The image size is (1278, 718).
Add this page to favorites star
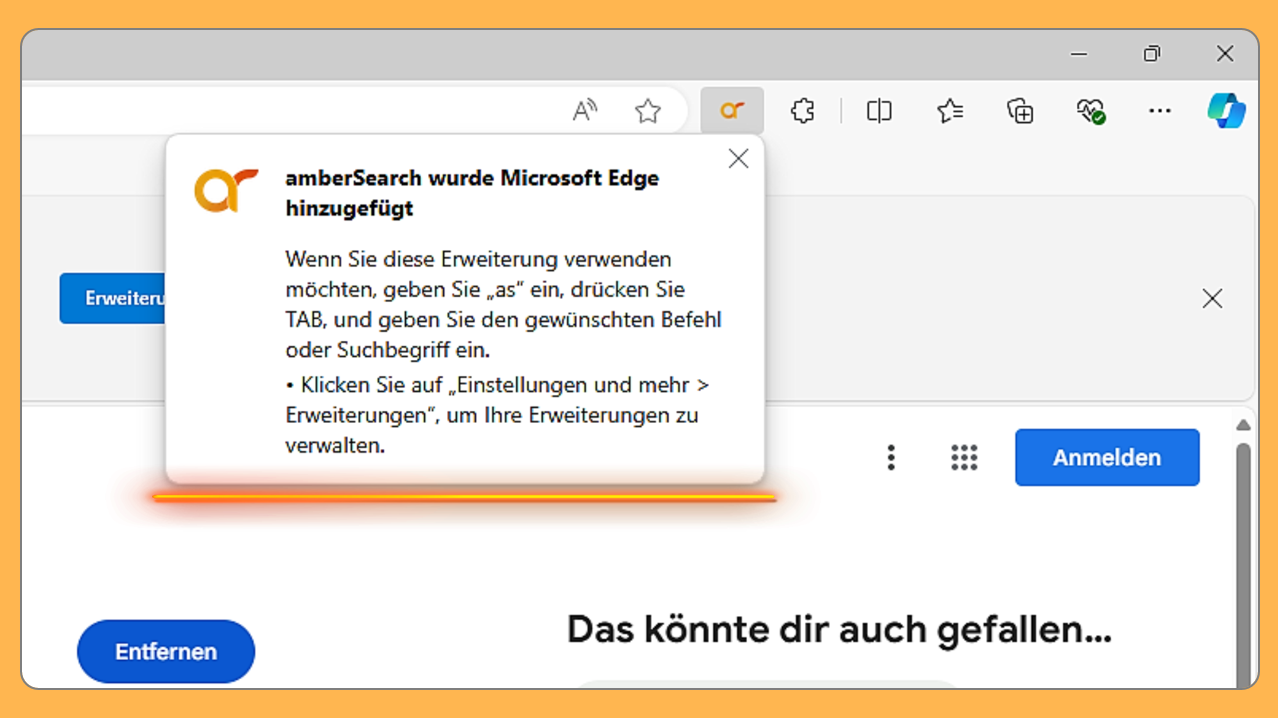tap(648, 111)
